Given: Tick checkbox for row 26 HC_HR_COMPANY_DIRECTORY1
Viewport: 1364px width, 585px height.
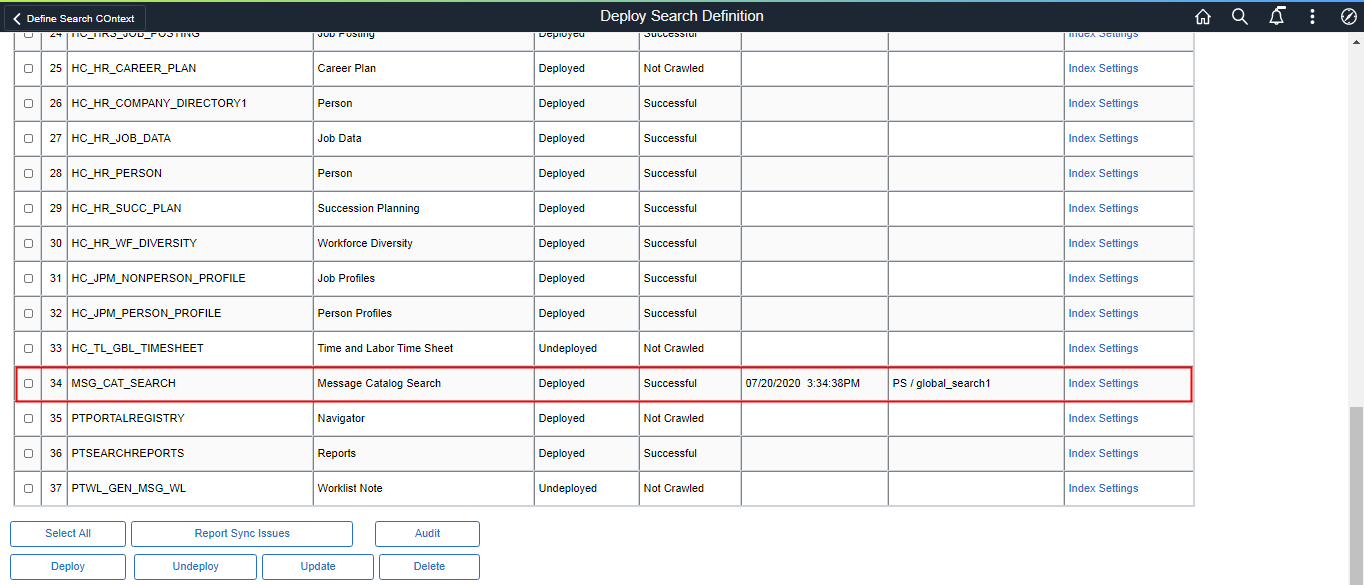Looking at the screenshot, I should click(28, 104).
